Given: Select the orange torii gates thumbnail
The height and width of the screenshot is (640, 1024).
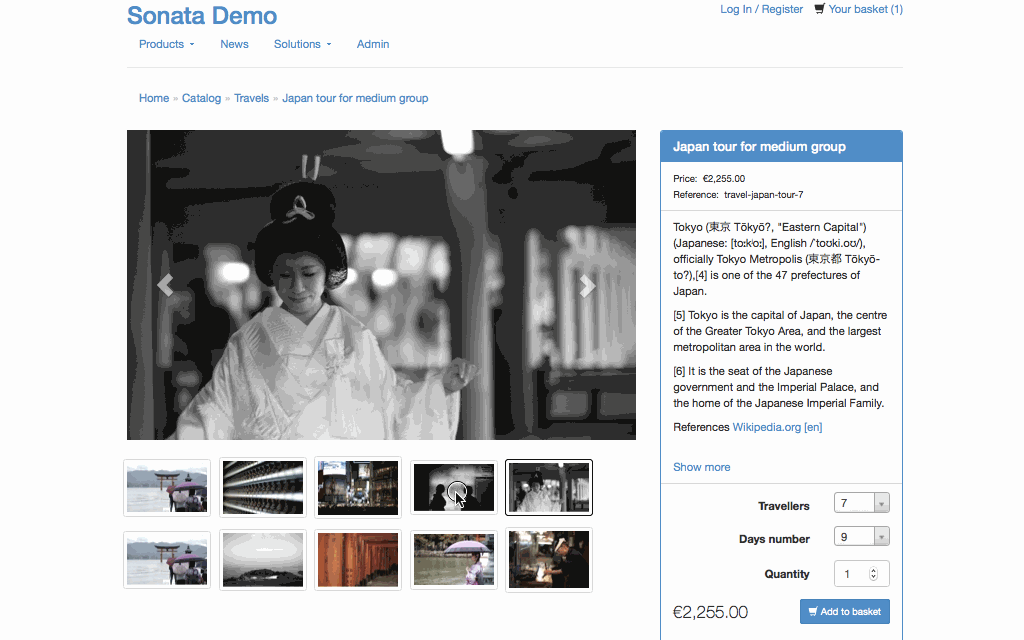Looking at the screenshot, I should pos(357,560).
